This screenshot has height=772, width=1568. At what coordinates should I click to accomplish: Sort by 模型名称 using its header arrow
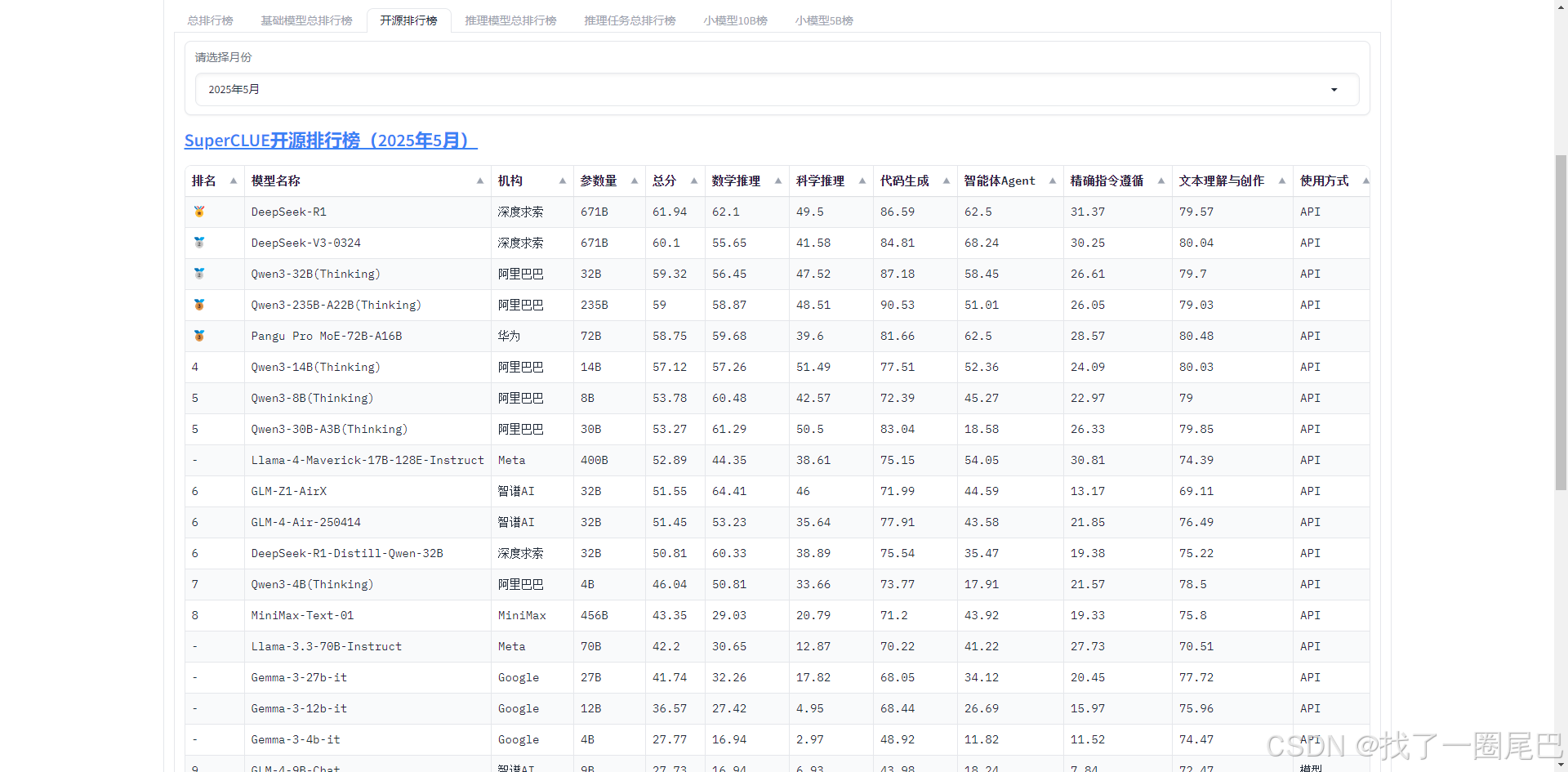[x=479, y=181]
